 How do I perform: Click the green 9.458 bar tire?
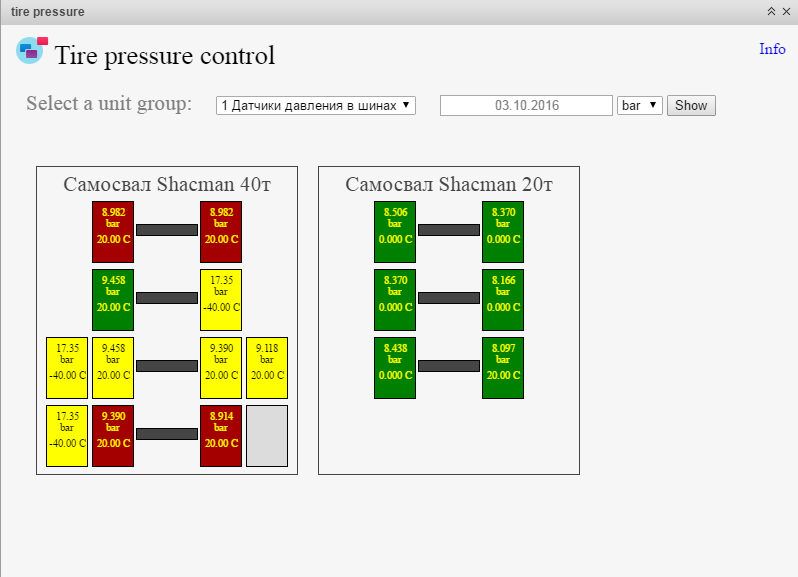(x=113, y=299)
